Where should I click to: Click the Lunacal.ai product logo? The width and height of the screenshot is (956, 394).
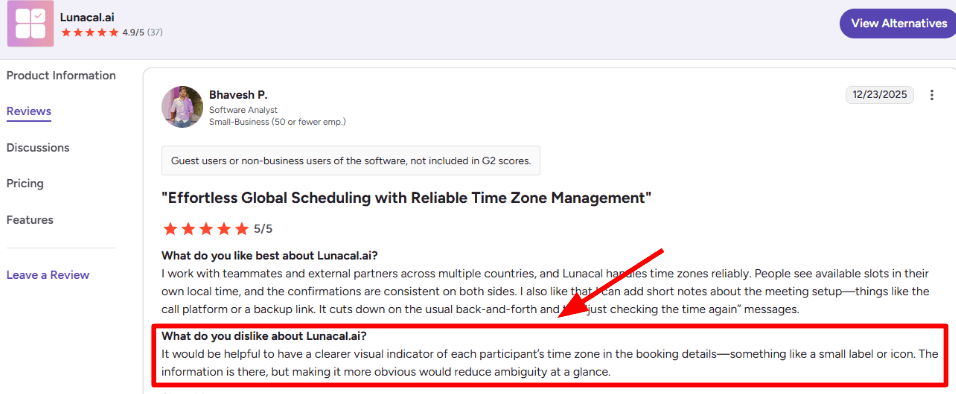point(30,23)
